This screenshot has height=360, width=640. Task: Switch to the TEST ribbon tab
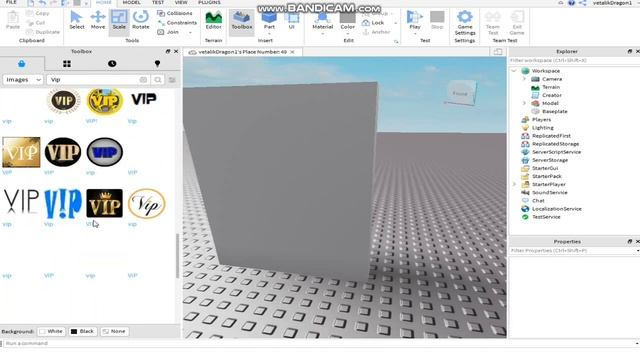point(158,2)
